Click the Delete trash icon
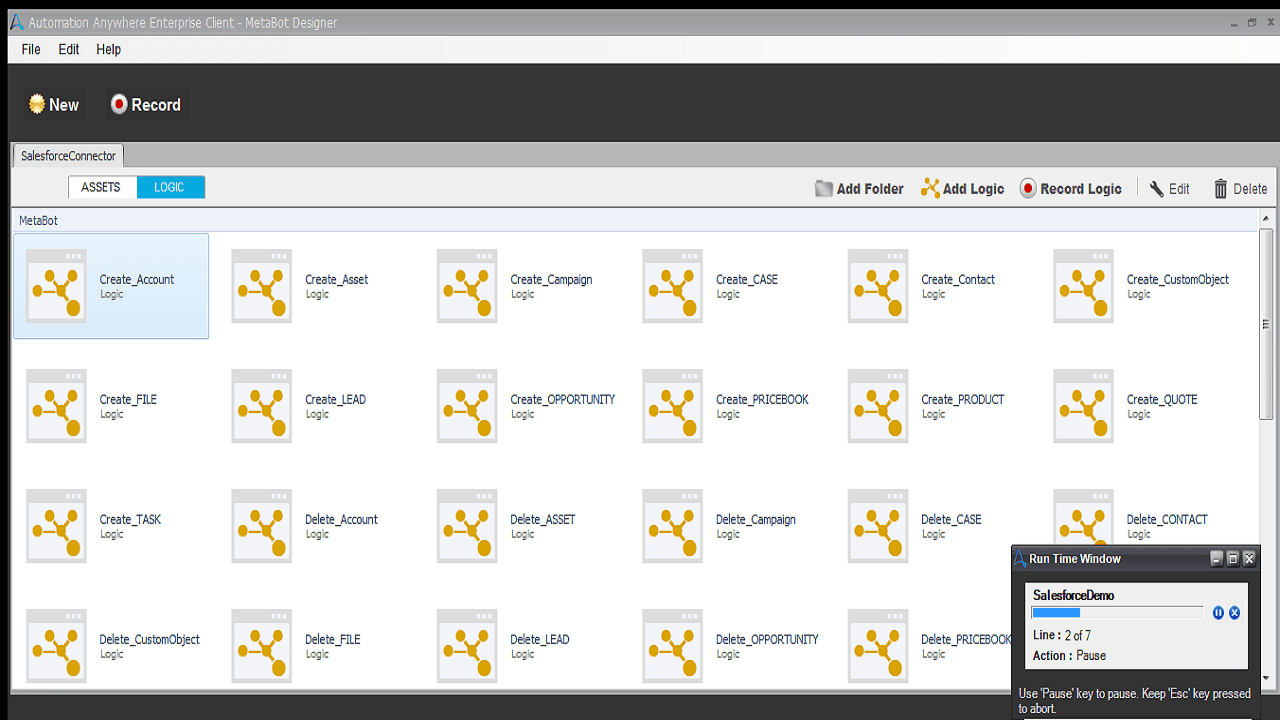Image resolution: width=1280 pixels, height=720 pixels. coord(1221,188)
